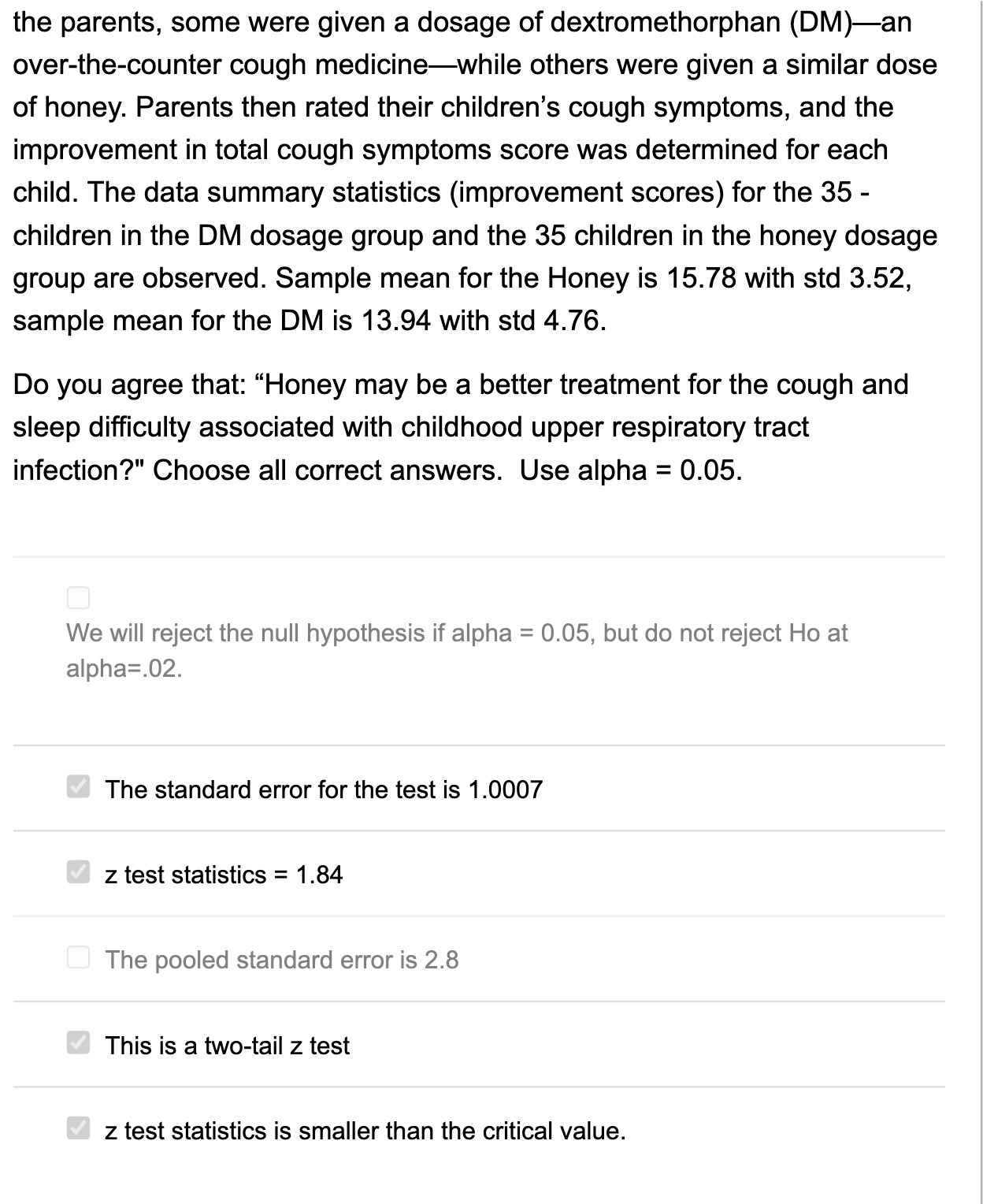Select the question prompt about honey treatment
Viewport: 983px width, 1204px height.
point(461,426)
